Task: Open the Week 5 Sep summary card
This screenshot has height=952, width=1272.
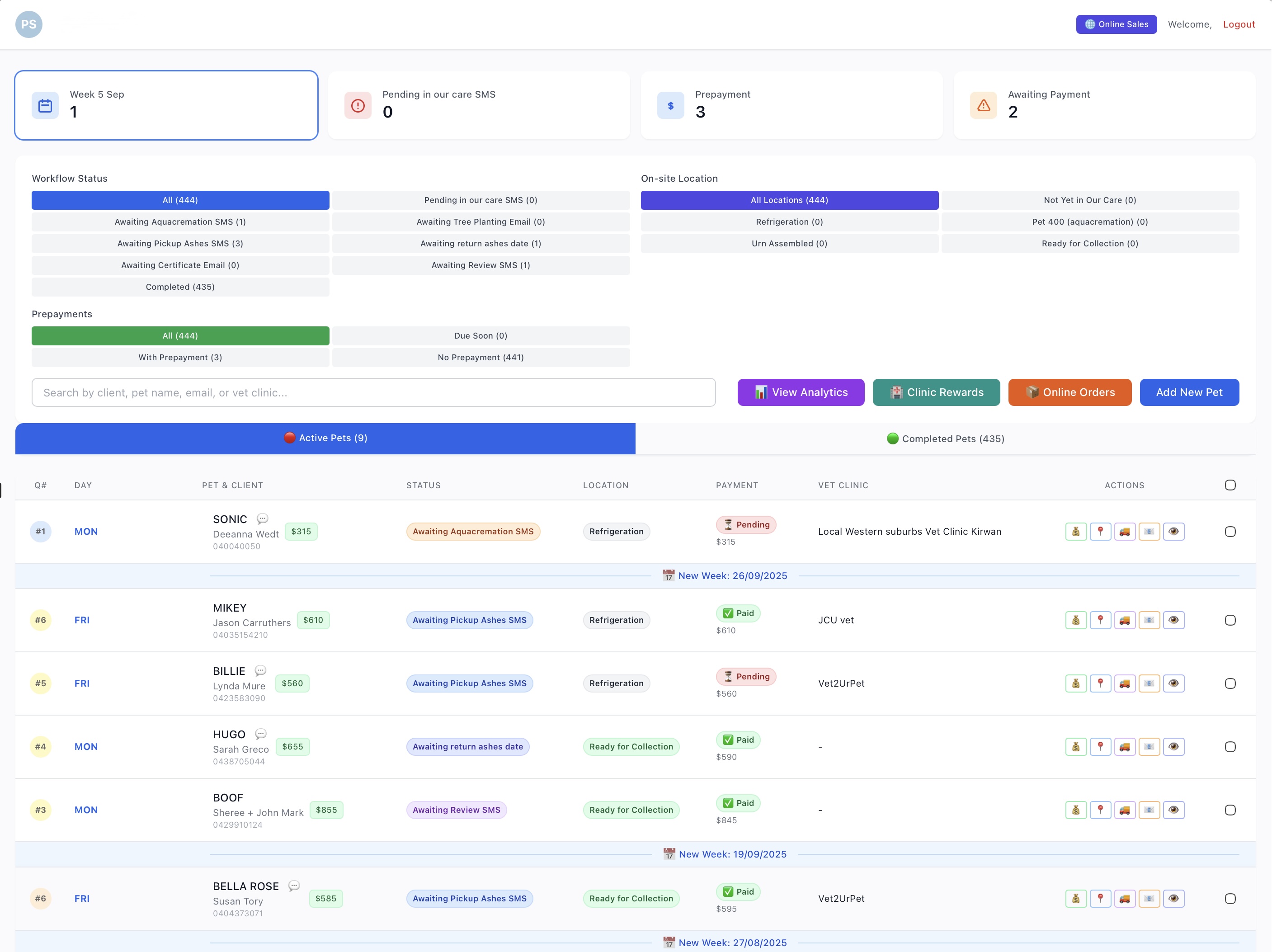Action: tap(166, 105)
